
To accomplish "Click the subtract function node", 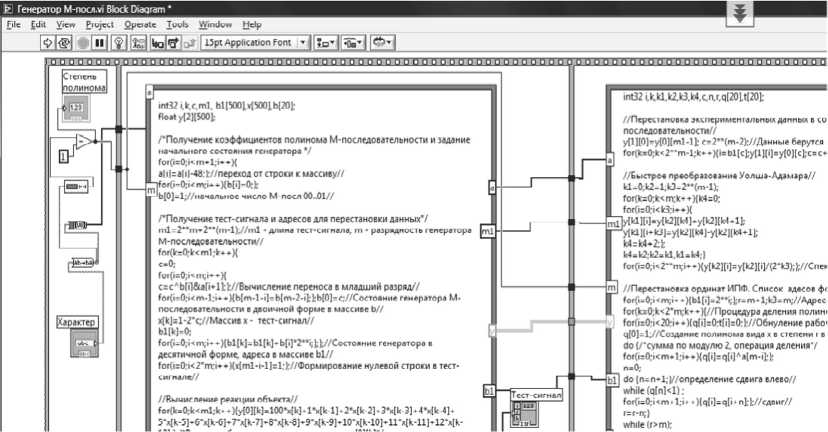I will 83,142.
